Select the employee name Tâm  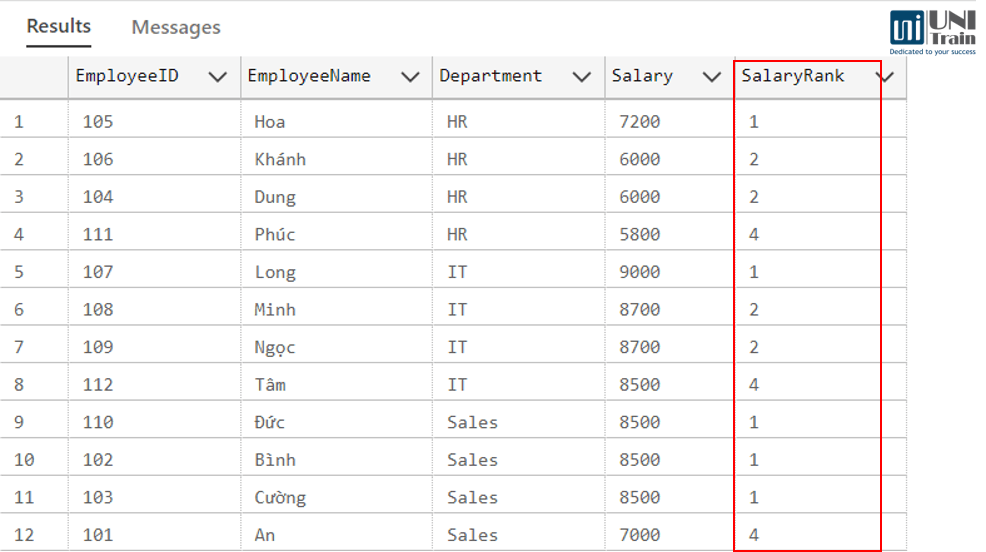tap(270, 384)
